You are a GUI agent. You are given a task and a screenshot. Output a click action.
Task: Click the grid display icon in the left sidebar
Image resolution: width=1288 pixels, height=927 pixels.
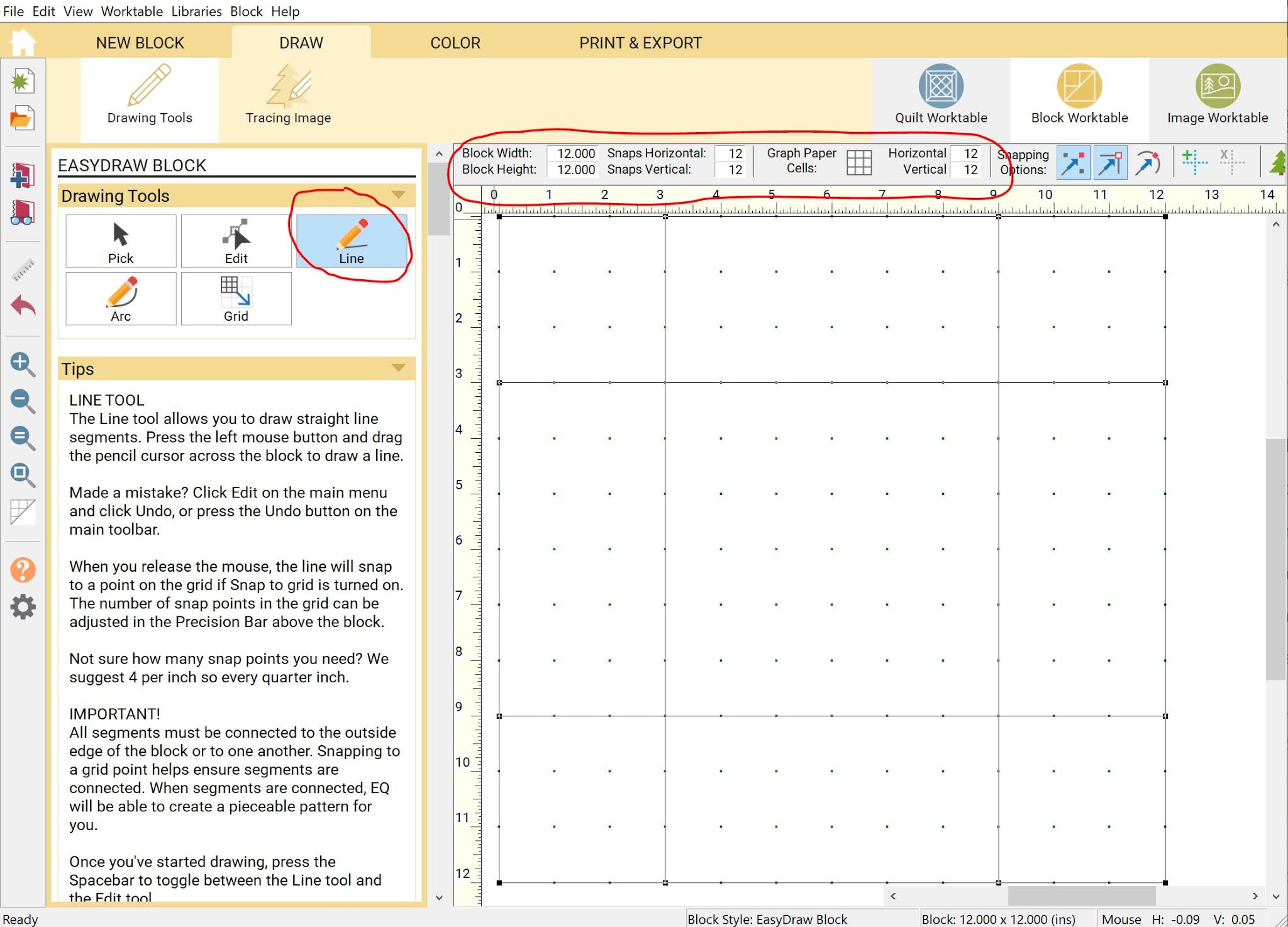(x=23, y=512)
